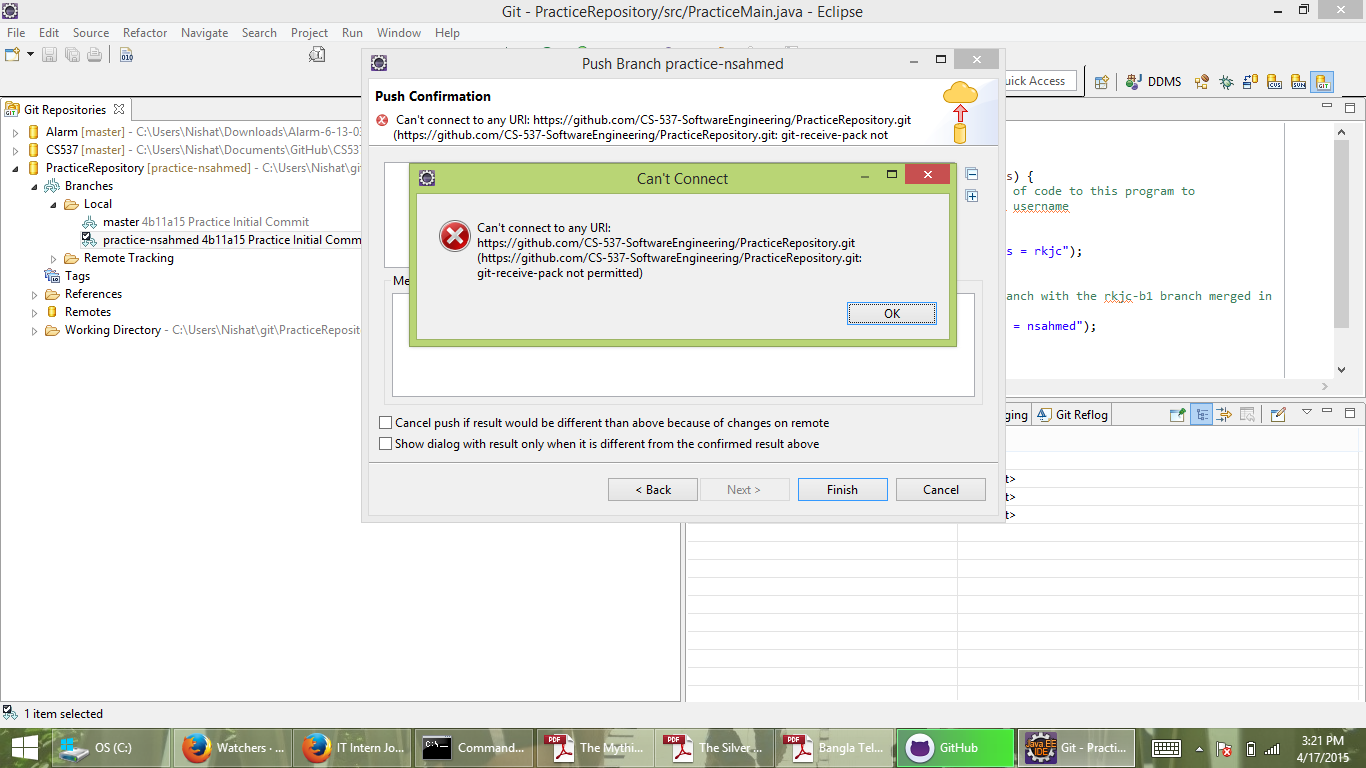Click the Cancel button in push dialog
Screen dimensions: 1366x768
point(940,490)
